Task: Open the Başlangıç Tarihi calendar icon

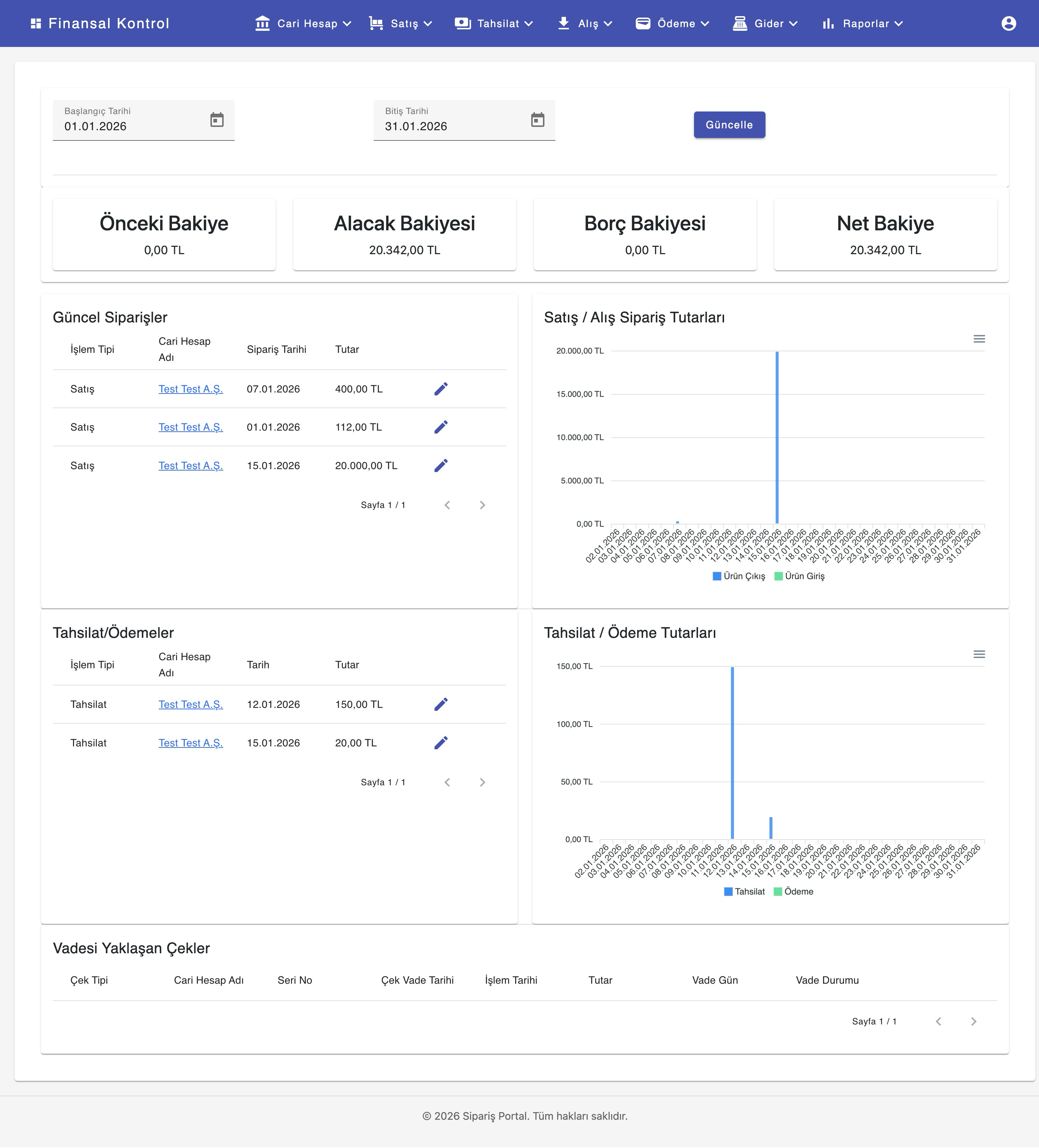Action: [x=217, y=120]
